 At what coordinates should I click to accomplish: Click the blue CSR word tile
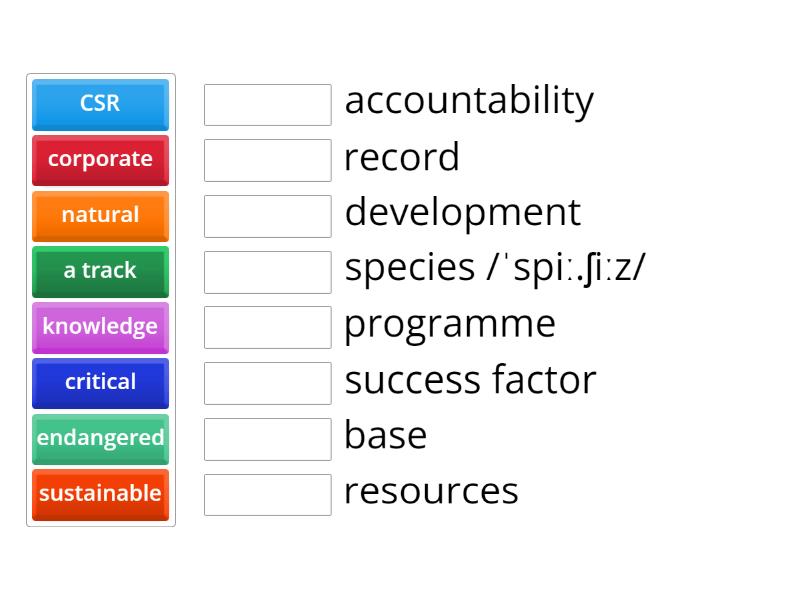click(x=100, y=104)
